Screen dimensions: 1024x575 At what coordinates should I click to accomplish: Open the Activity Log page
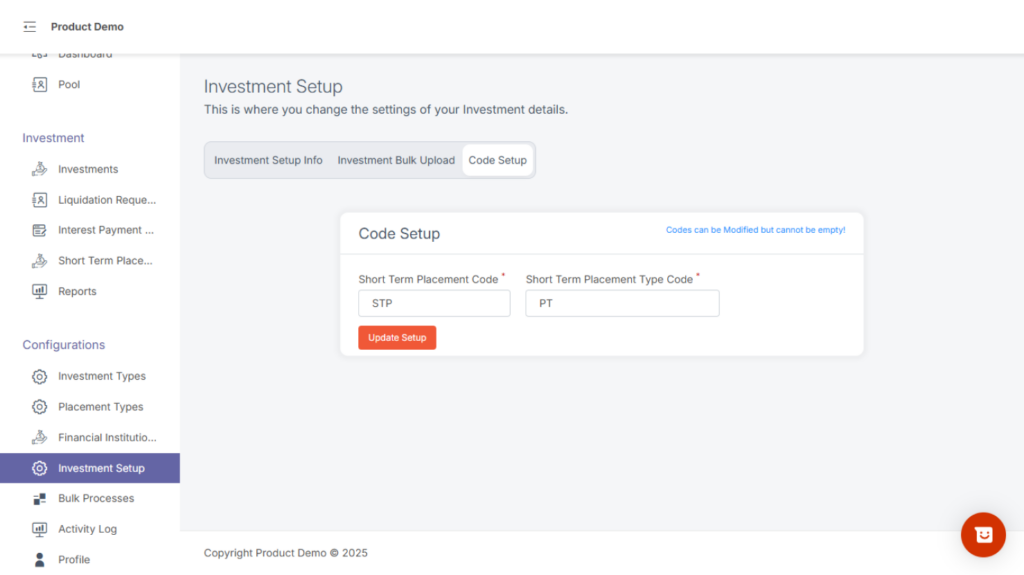tap(87, 529)
